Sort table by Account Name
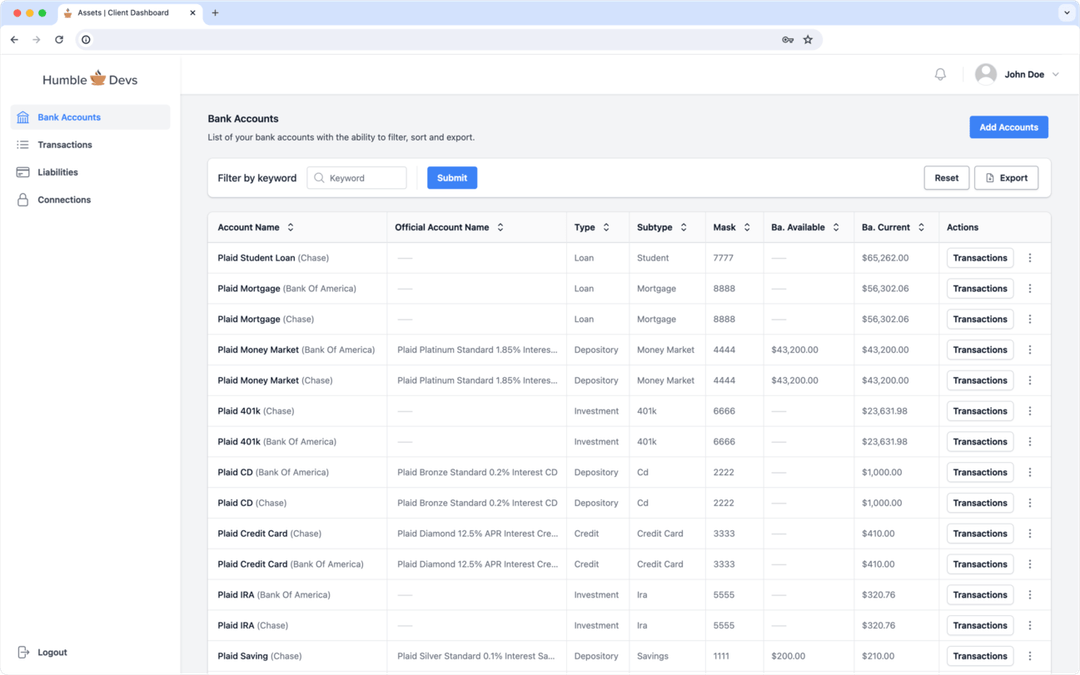 tap(290, 228)
